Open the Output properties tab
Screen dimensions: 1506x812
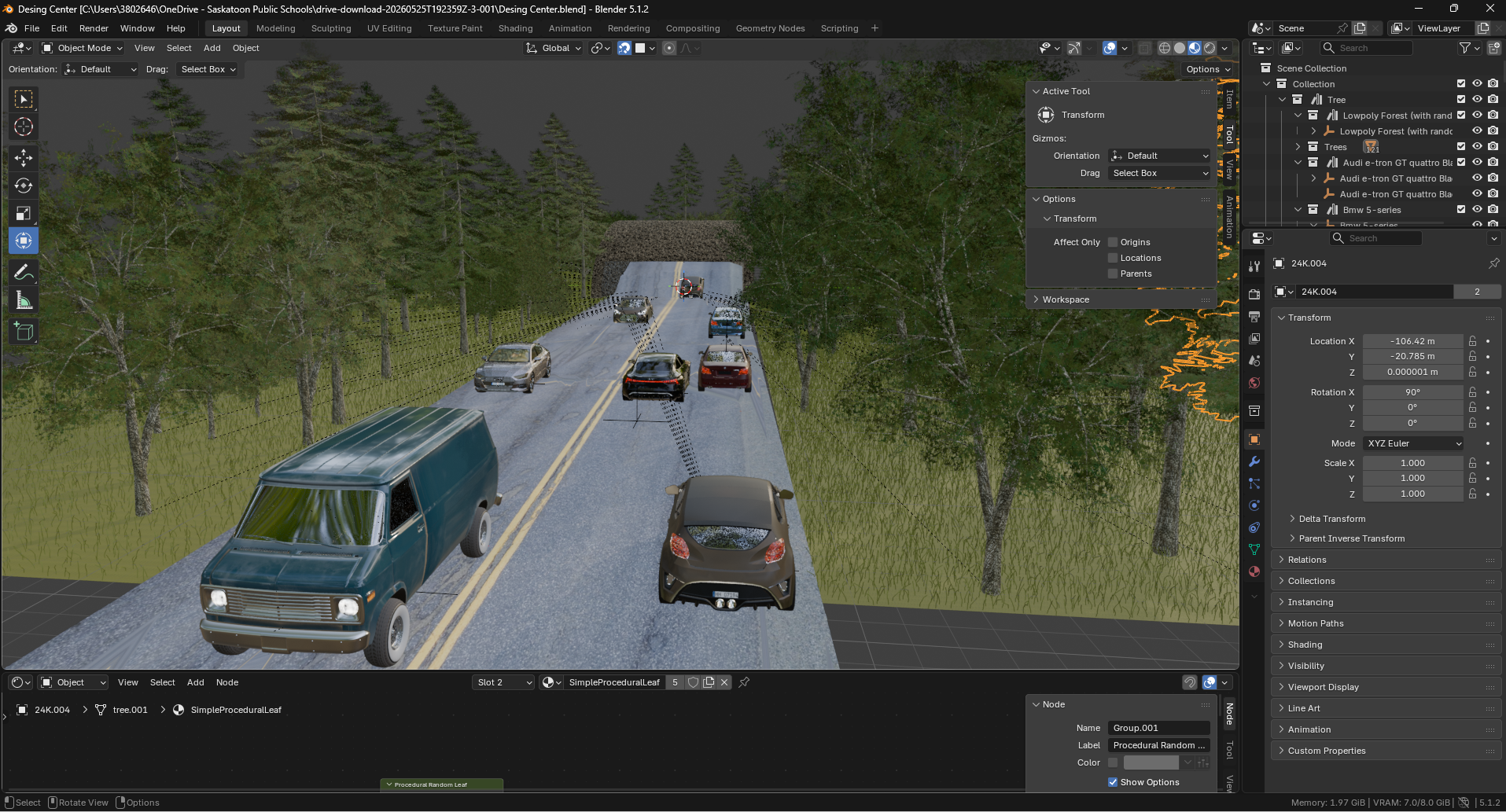1254,316
